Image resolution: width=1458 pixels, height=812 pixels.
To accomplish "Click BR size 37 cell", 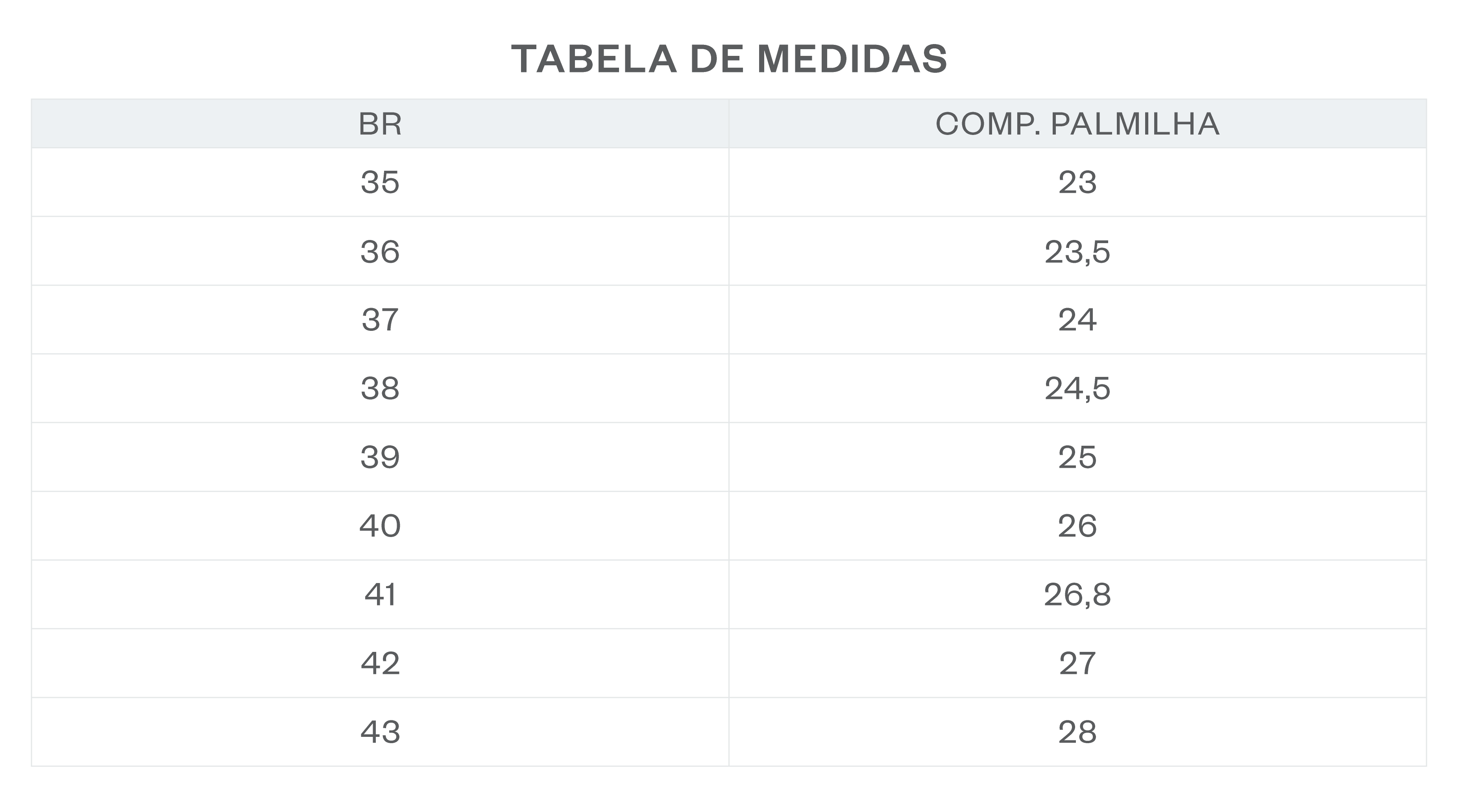I will (380, 320).
